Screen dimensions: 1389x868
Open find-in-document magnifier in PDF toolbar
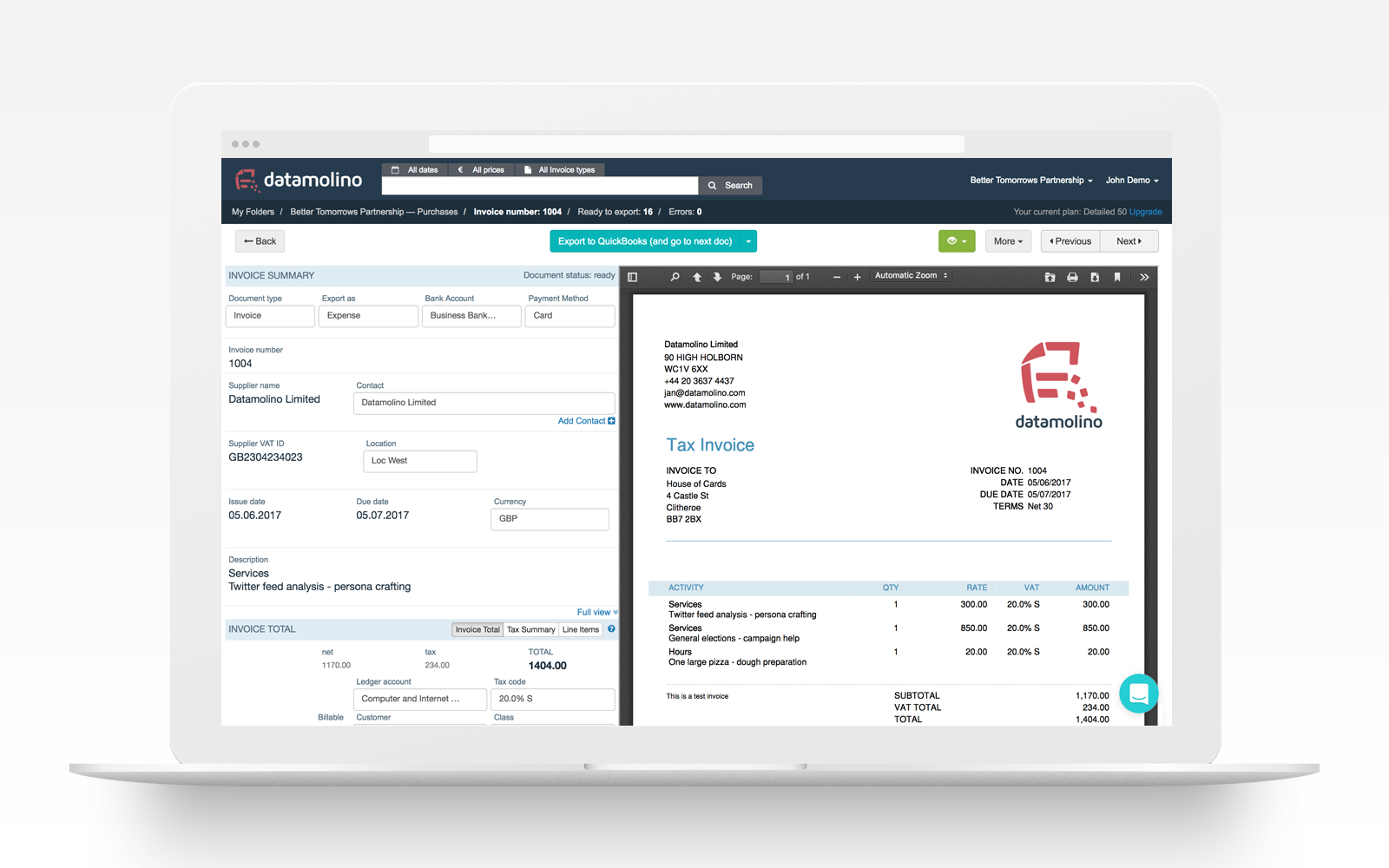click(675, 277)
